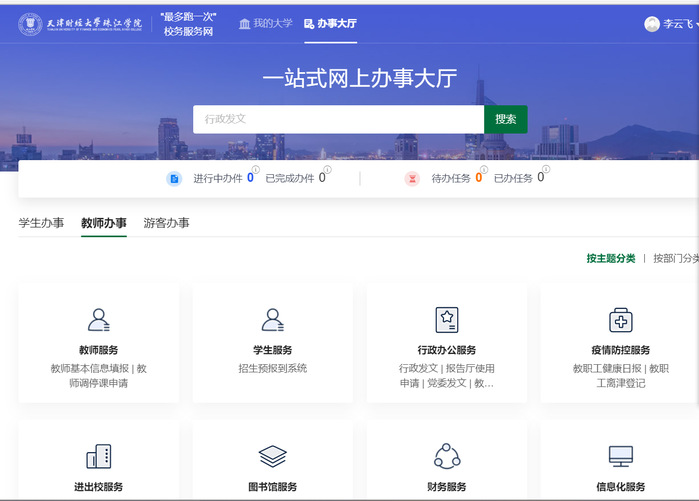The height and width of the screenshot is (501, 699).
Task: Open 办事大厅 in top navigation
Action: click(330, 23)
